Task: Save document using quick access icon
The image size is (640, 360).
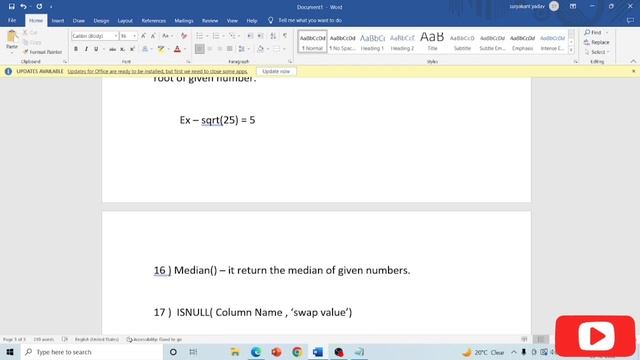Action: [x=11, y=7]
